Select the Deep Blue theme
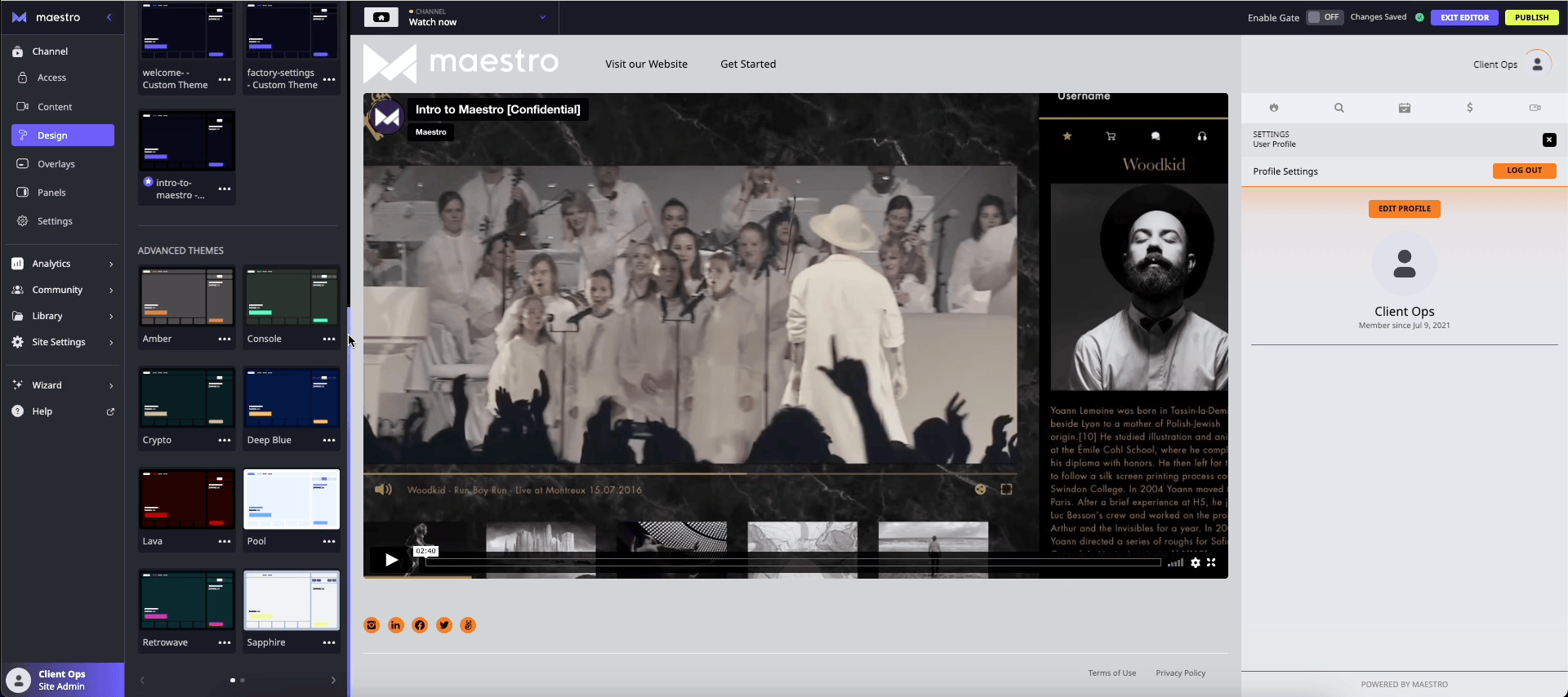This screenshot has height=697, width=1568. click(292, 398)
